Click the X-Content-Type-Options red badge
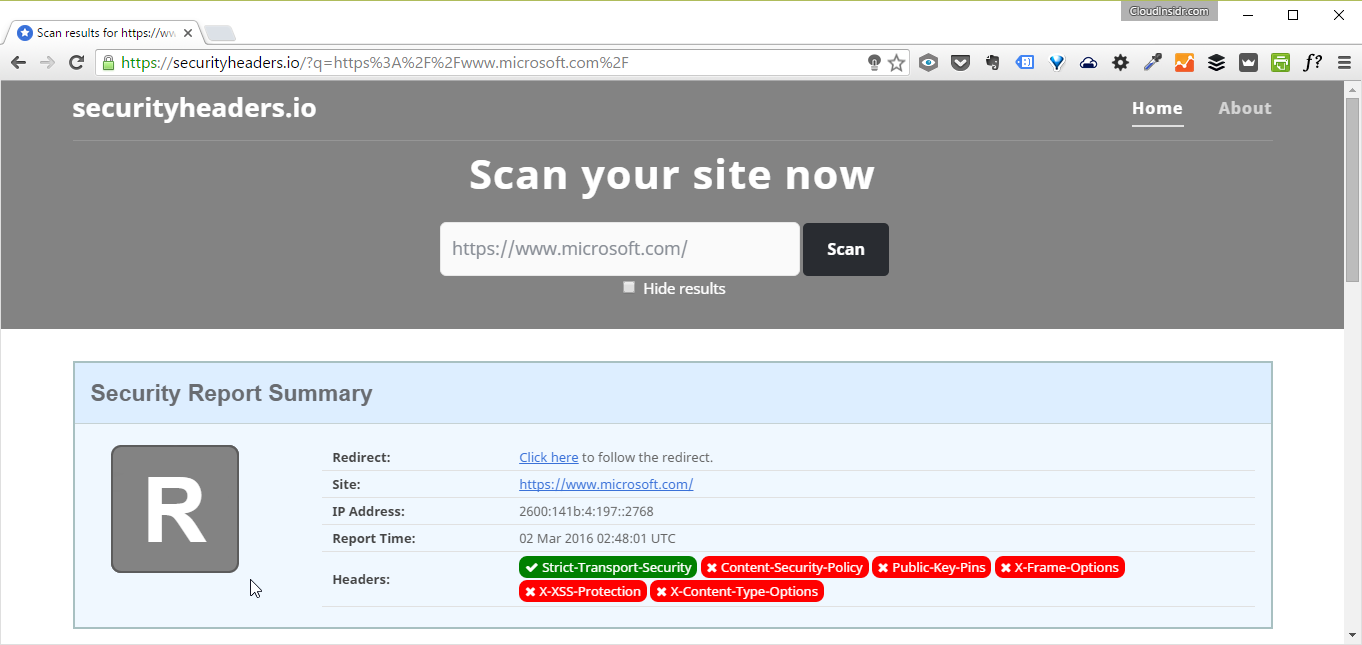The image size is (1362, 645). 737,591
